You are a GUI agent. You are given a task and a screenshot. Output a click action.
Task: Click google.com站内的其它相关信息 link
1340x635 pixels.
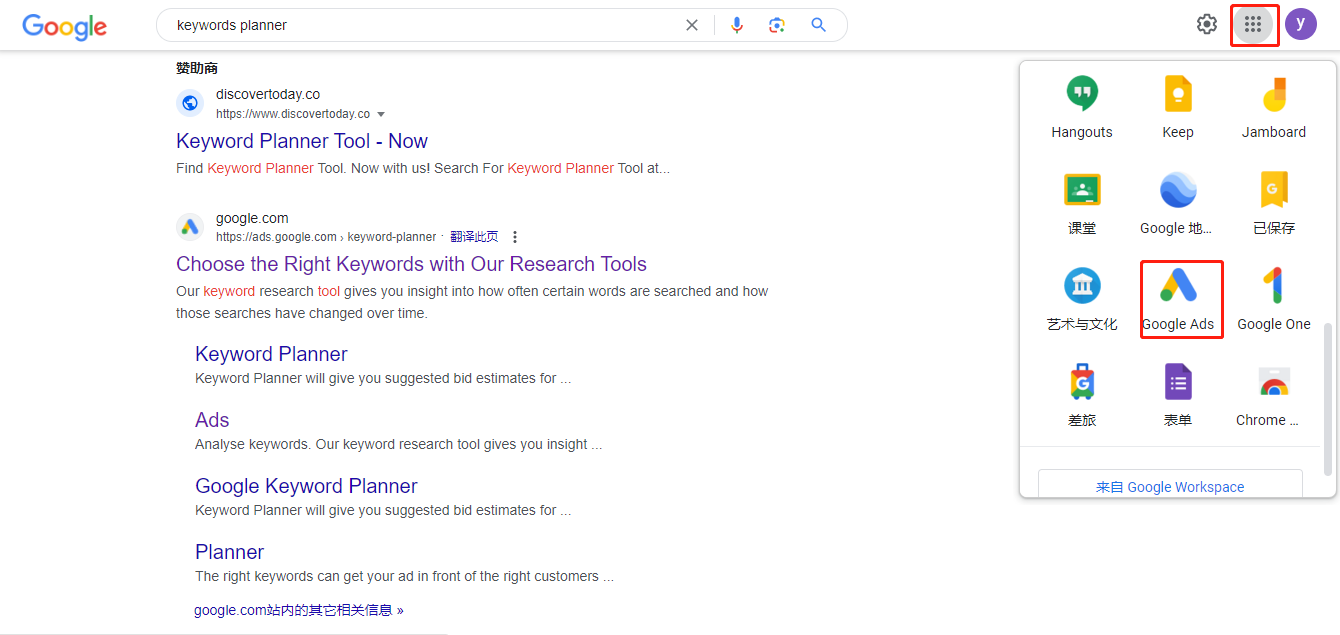click(x=299, y=610)
